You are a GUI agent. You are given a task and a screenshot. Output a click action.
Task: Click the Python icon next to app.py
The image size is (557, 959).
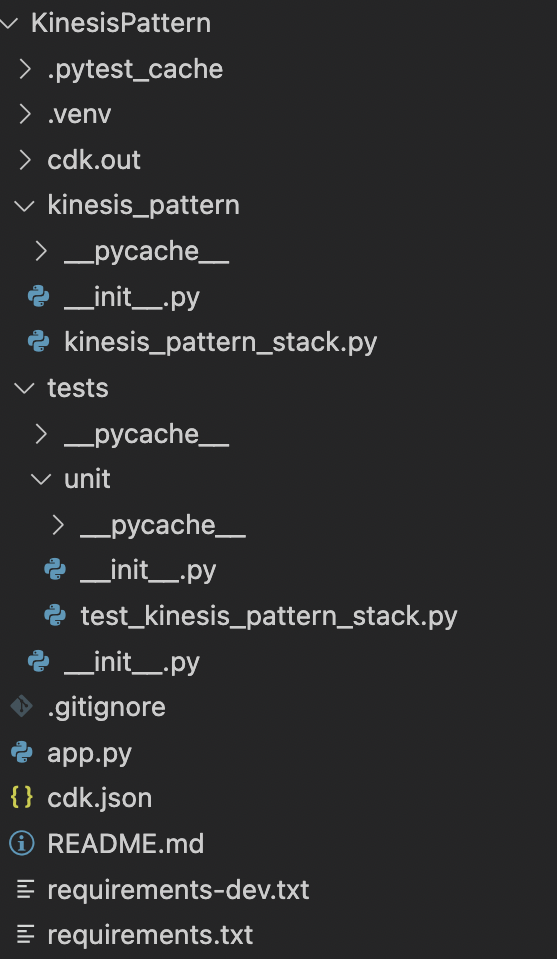[x=22, y=752]
